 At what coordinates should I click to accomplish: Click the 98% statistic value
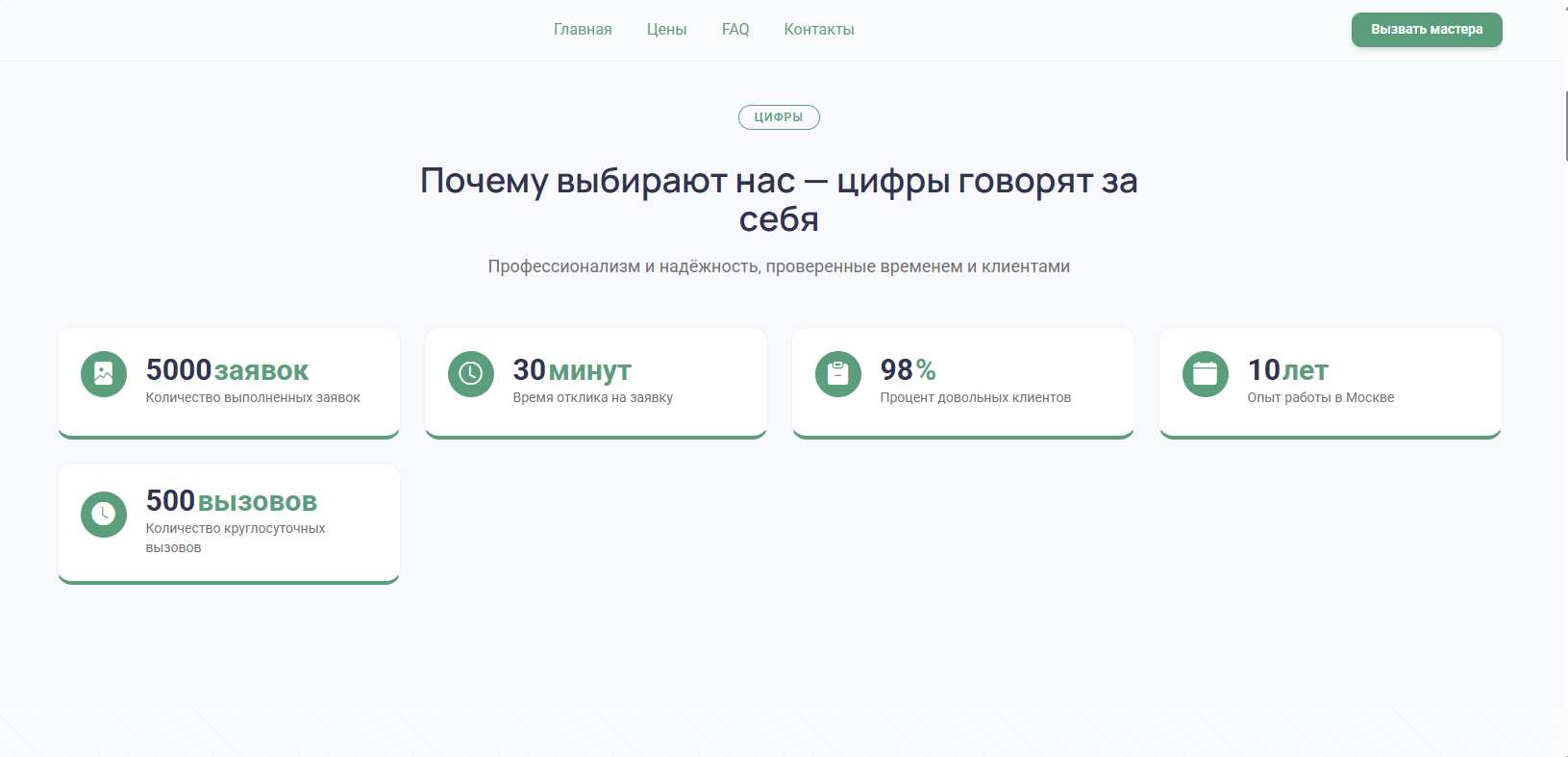pos(908,370)
